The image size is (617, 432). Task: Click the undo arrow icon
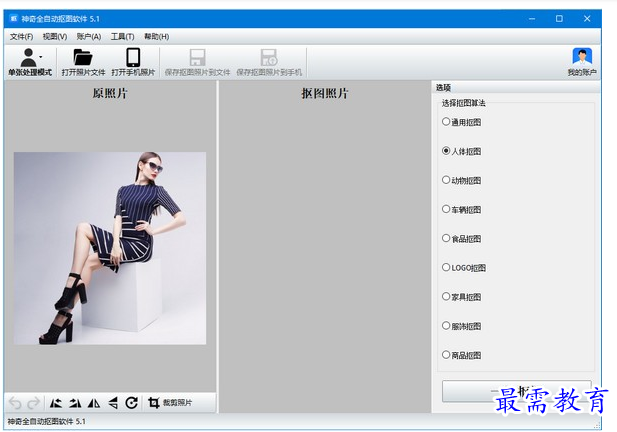(x=15, y=403)
